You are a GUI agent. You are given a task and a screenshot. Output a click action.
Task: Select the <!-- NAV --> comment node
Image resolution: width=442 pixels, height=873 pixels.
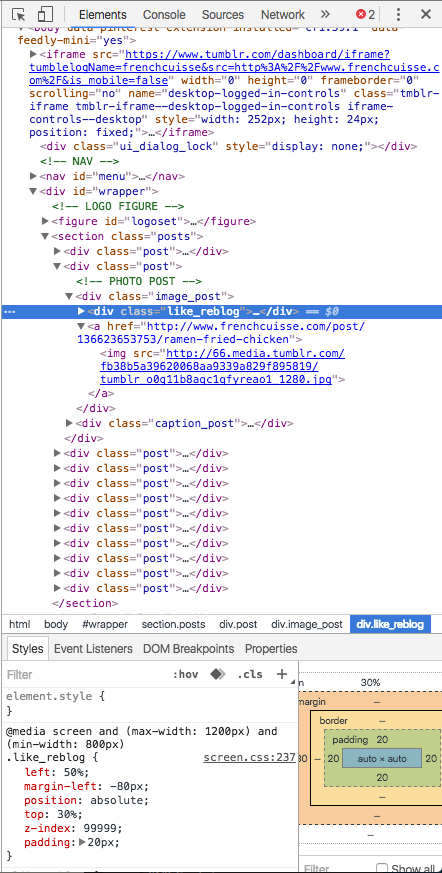80,161
